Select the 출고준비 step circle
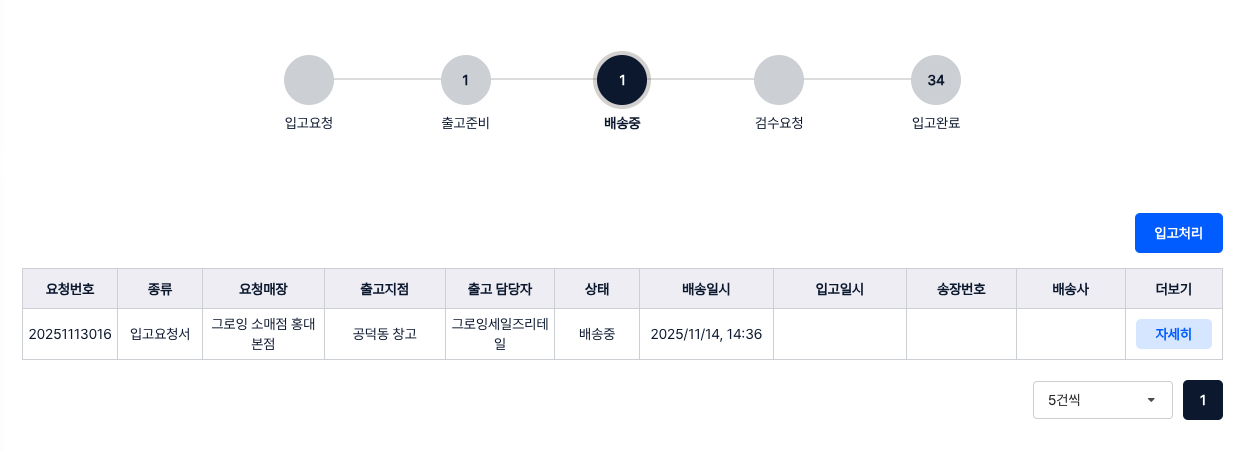This screenshot has height=451, width=1238. pyautogui.click(x=465, y=80)
